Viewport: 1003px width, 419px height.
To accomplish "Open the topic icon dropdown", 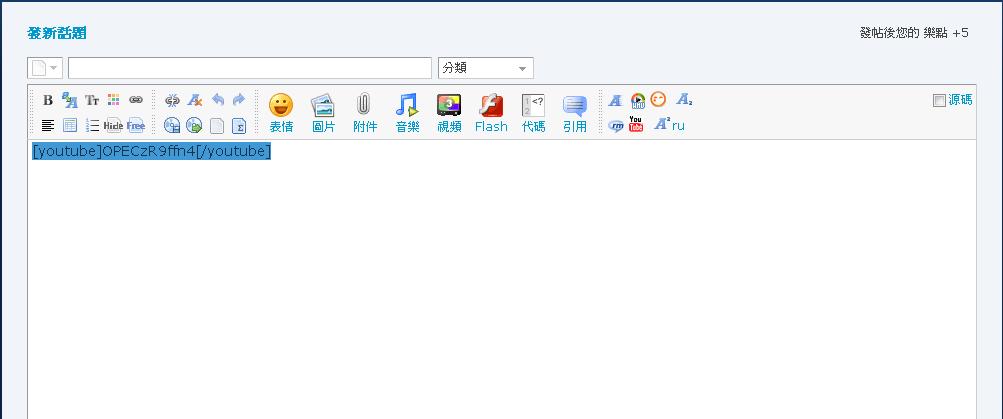I will pos(45,68).
